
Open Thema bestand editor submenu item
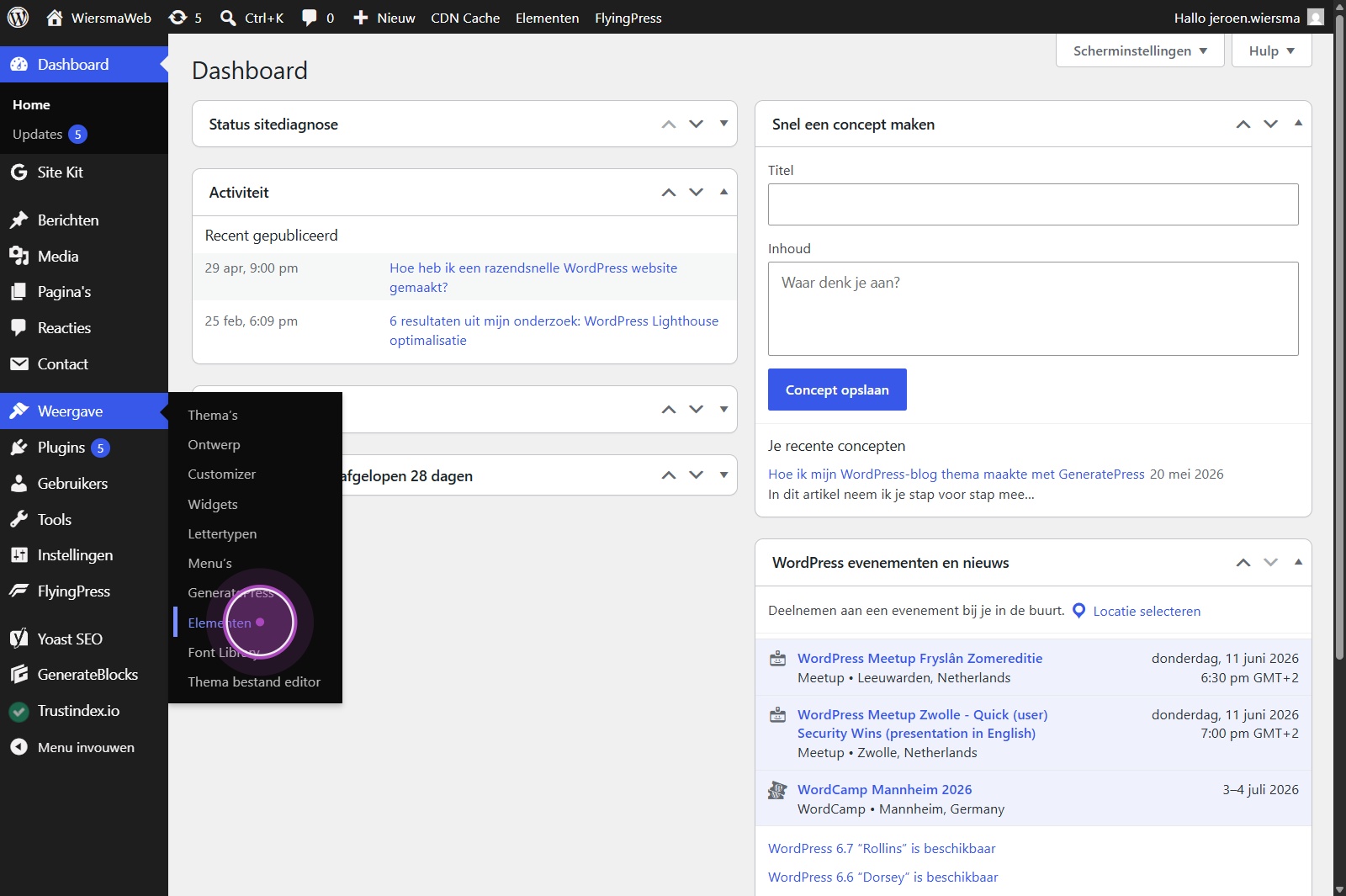pyautogui.click(x=254, y=681)
